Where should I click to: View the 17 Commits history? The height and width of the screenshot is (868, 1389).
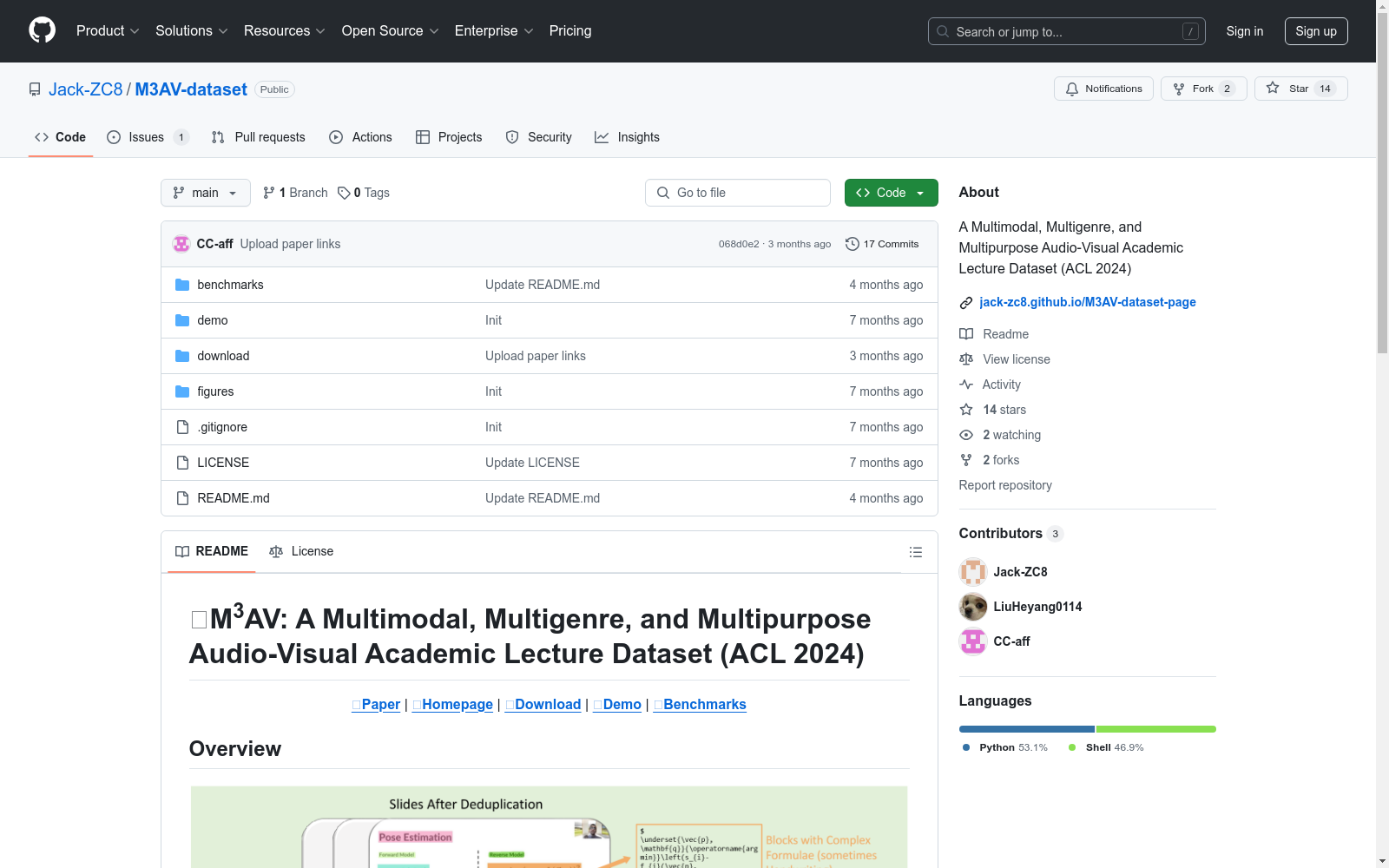click(882, 244)
